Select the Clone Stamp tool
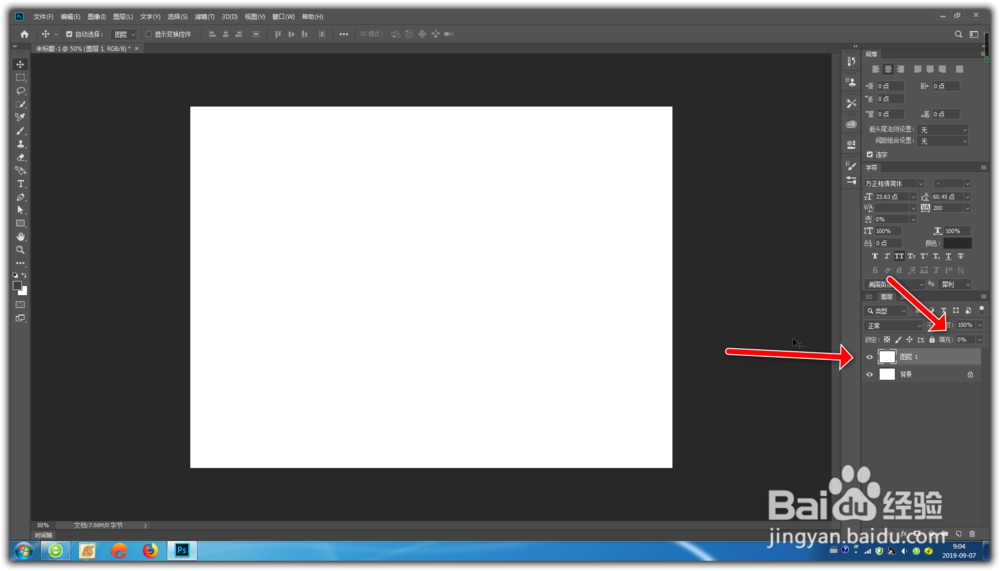The image size is (1000, 571). click(x=20, y=144)
